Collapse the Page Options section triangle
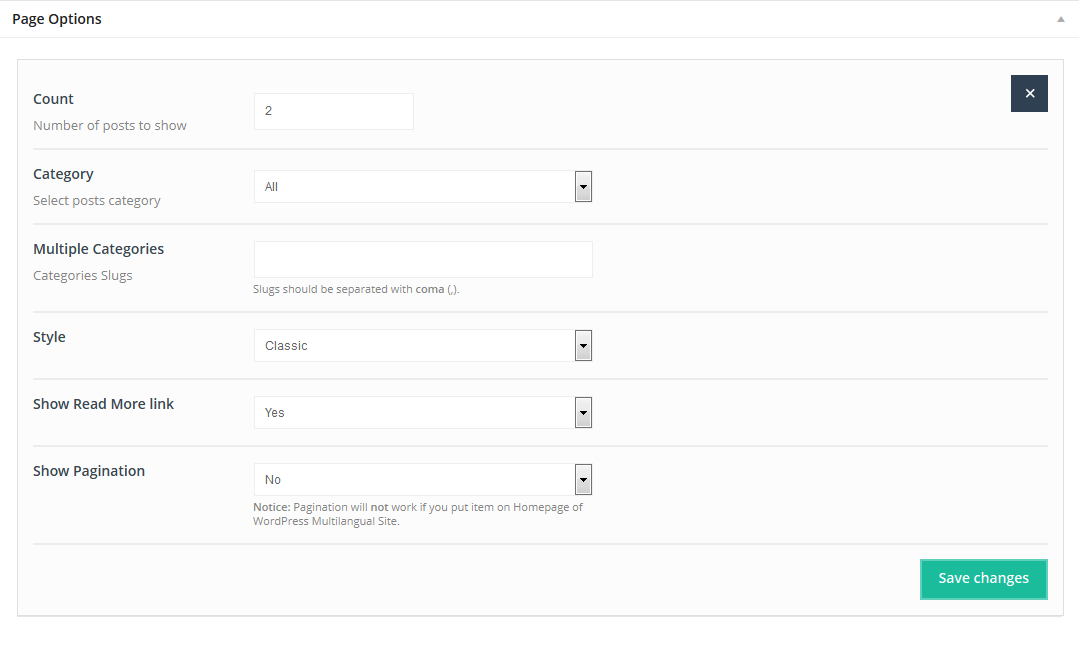Viewport: 1079px width, 649px height. click(1061, 19)
